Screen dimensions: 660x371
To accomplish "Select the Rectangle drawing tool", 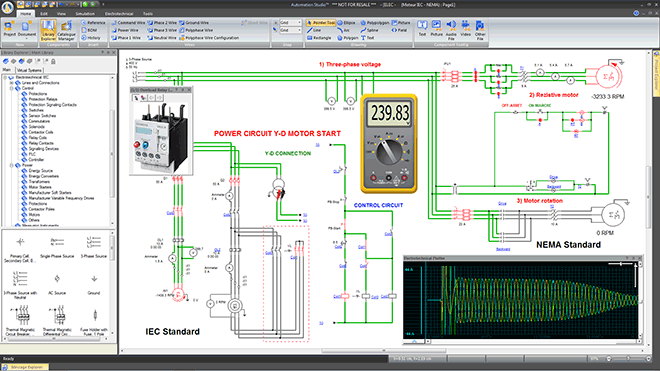I will (319, 38).
